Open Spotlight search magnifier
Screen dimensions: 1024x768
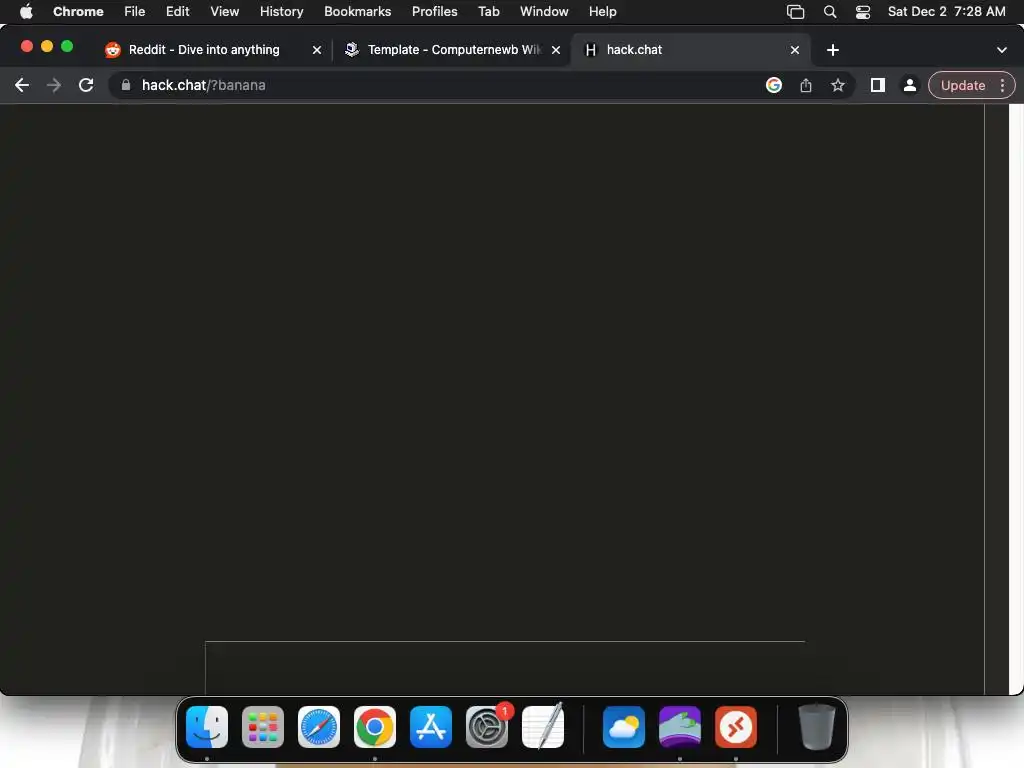pos(830,12)
